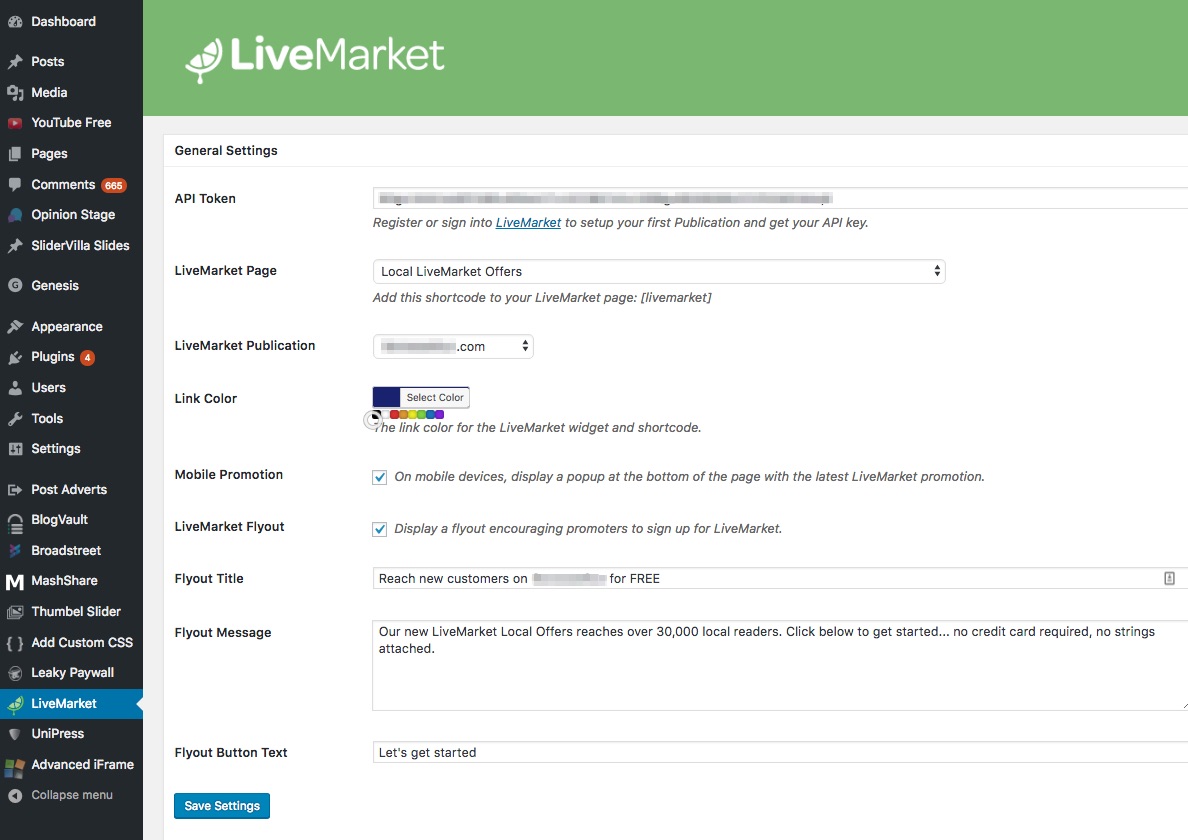
Task: Click the Comments speech bubble icon
Action: 14,184
